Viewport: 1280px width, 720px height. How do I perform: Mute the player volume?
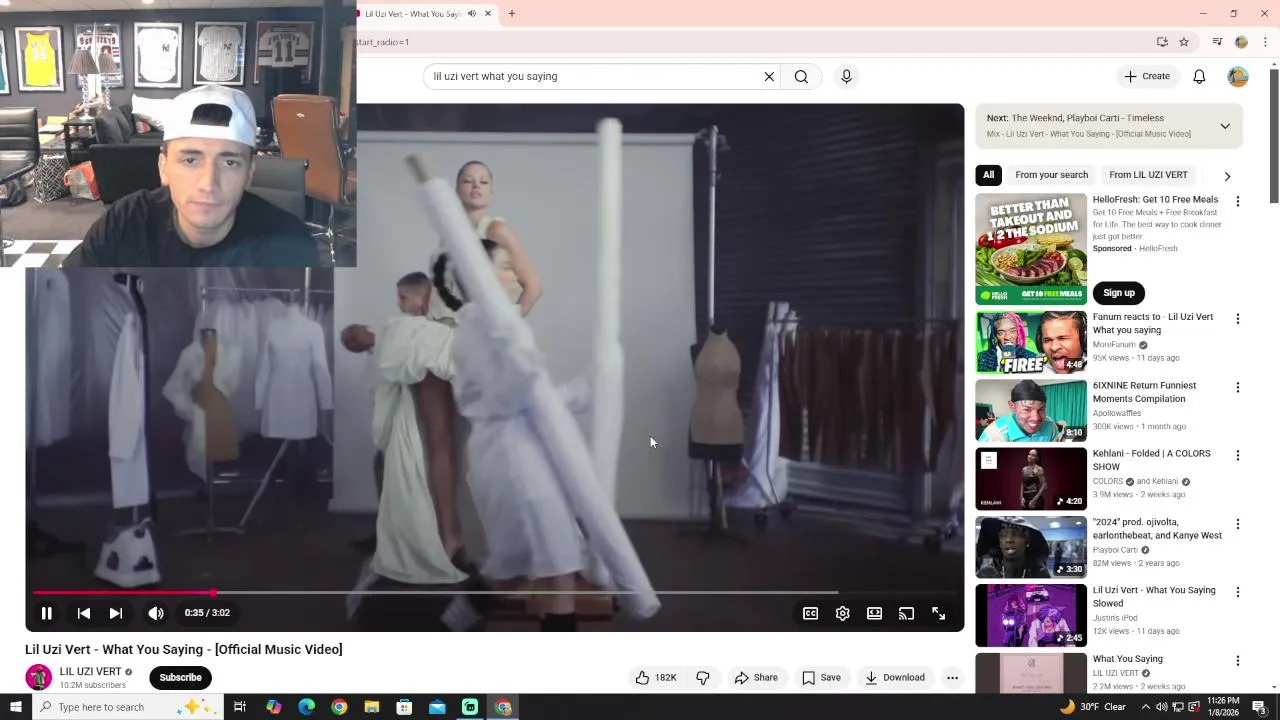156,613
